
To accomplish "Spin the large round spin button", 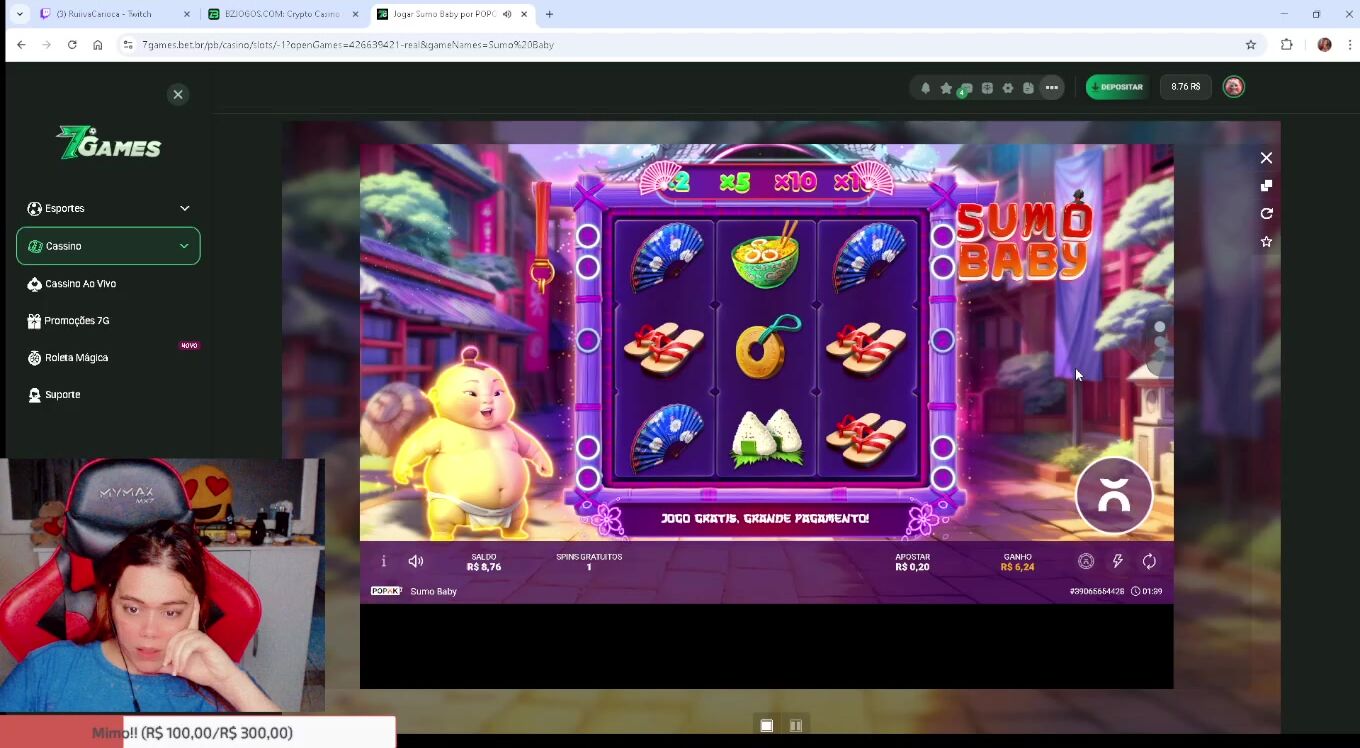I will pyautogui.click(x=1114, y=495).
